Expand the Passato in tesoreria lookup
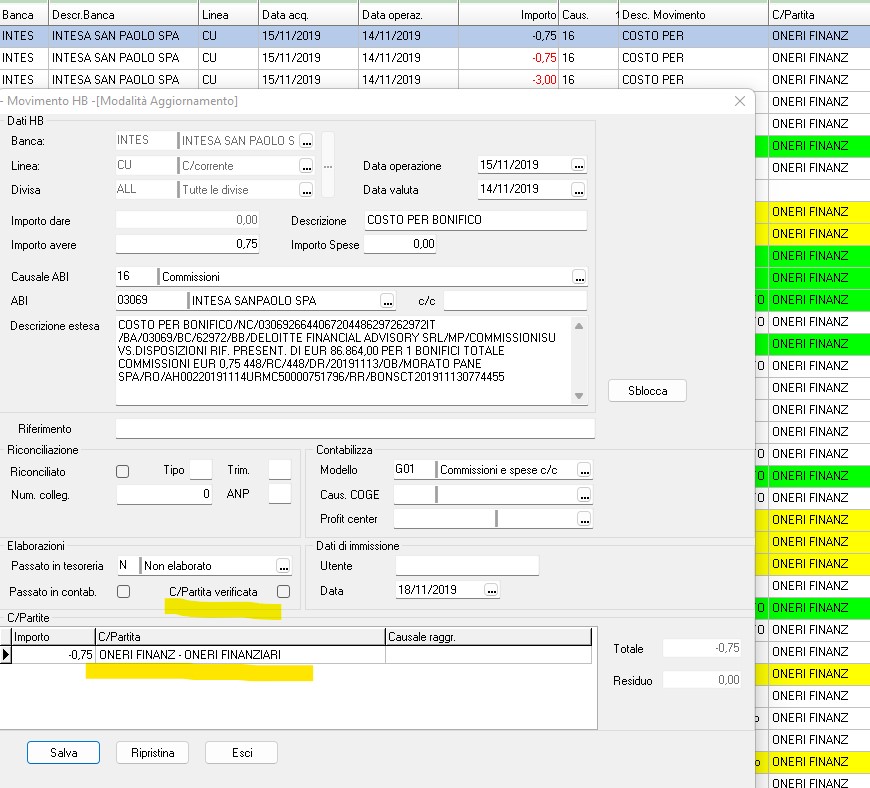Image resolution: width=870 pixels, height=788 pixels. tap(284, 566)
